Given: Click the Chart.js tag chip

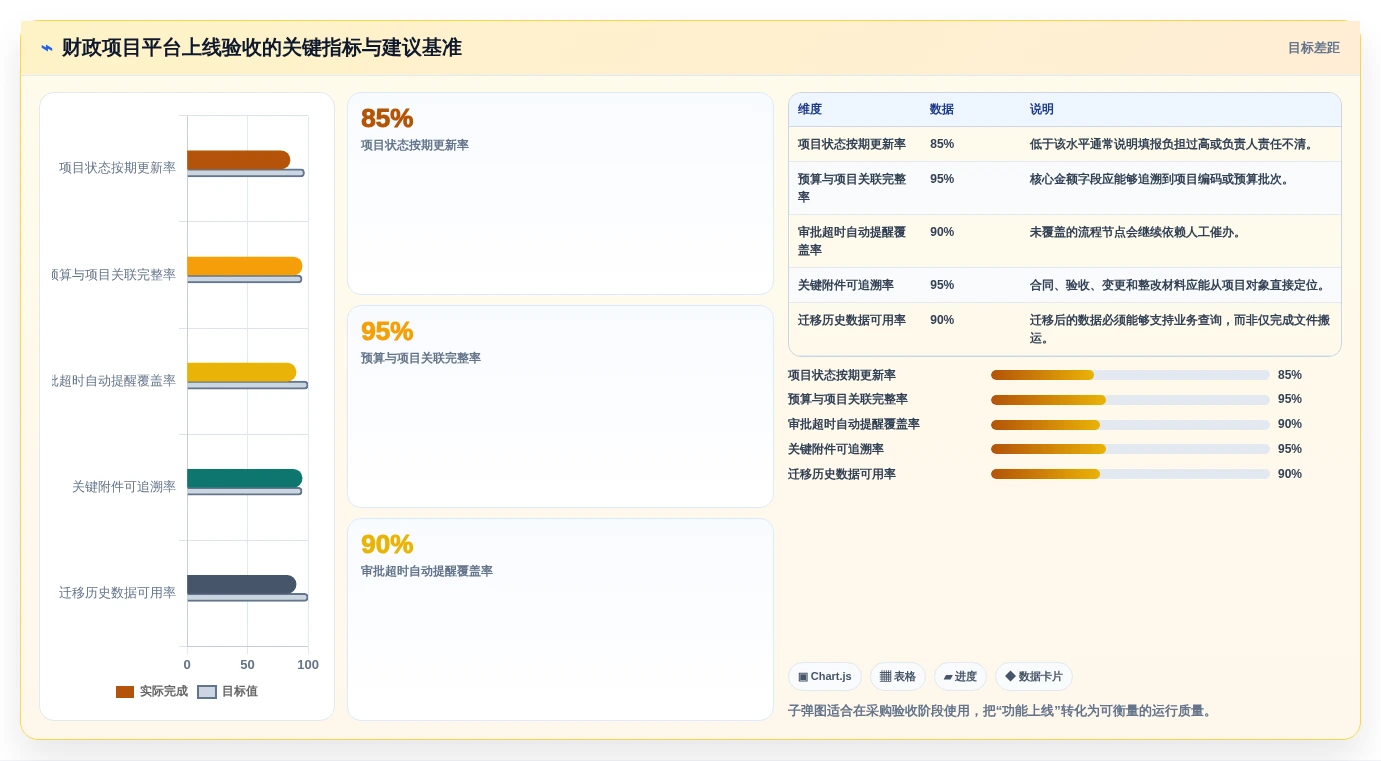Looking at the screenshot, I should pyautogui.click(x=825, y=677).
